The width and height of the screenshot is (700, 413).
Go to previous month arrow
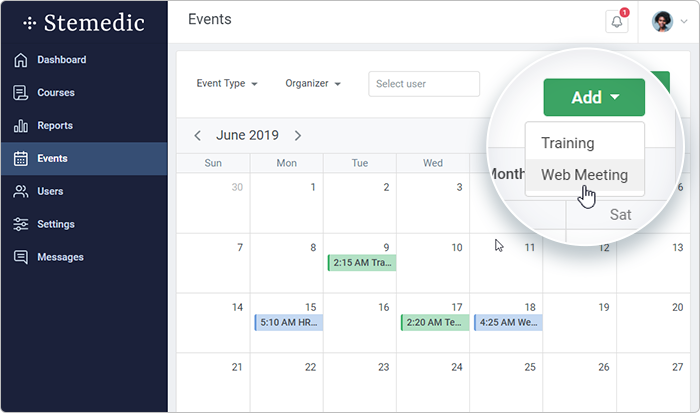198,136
